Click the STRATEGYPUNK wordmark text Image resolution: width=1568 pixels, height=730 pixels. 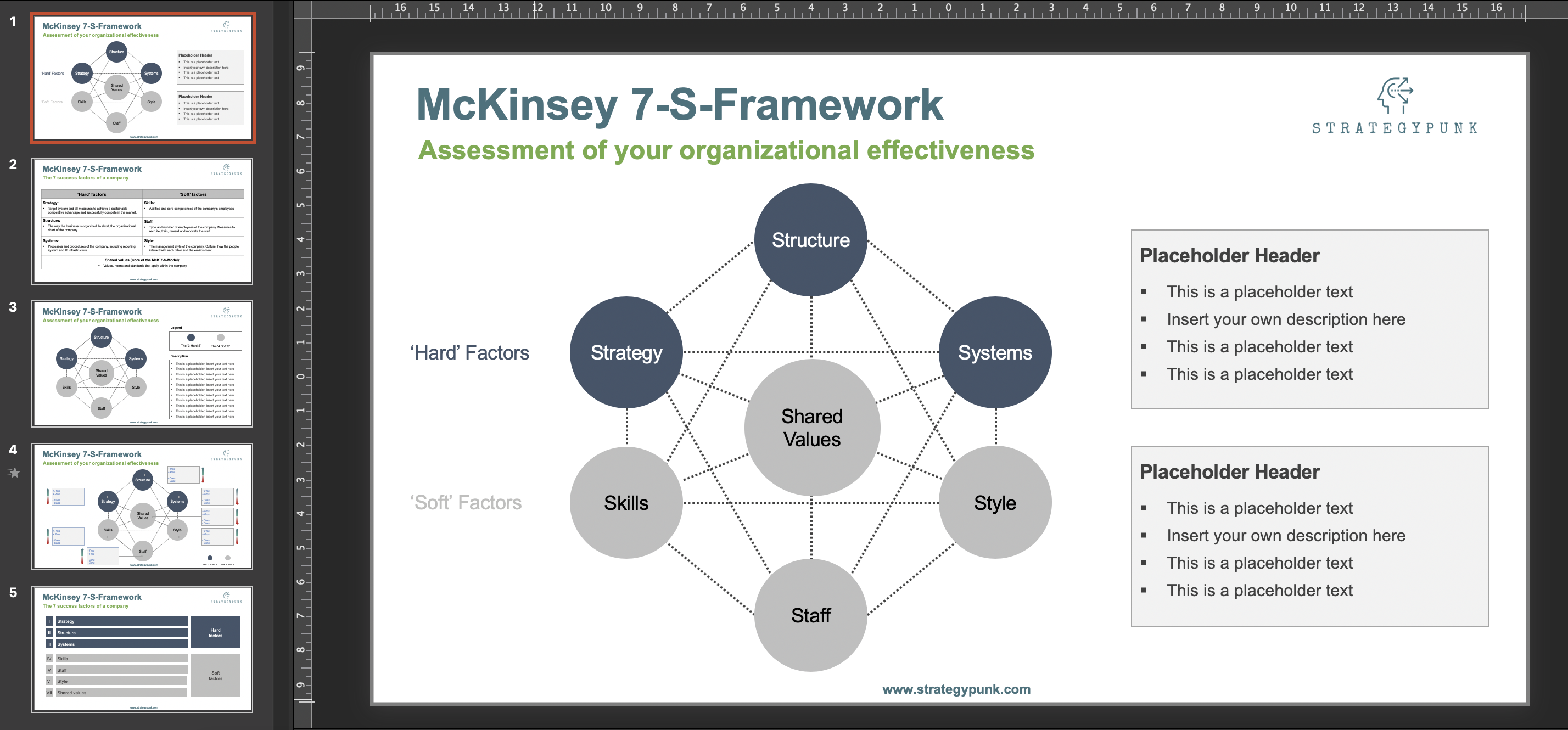coord(1395,128)
